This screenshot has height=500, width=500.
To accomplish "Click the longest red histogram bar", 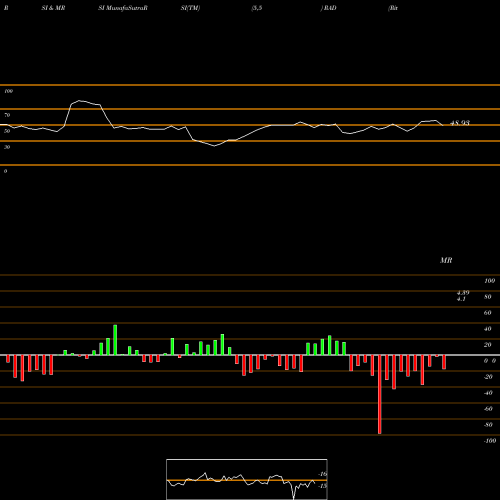I will tap(380, 394).
